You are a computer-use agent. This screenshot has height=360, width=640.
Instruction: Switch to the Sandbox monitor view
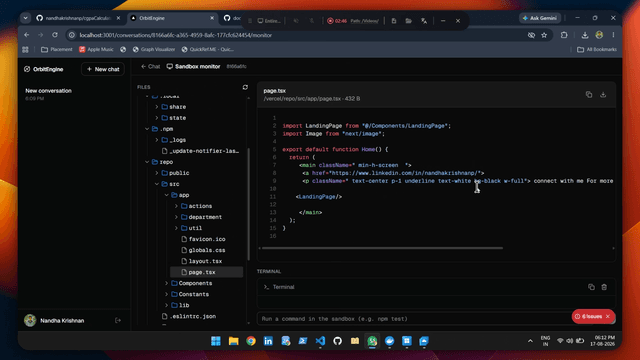point(193,66)
